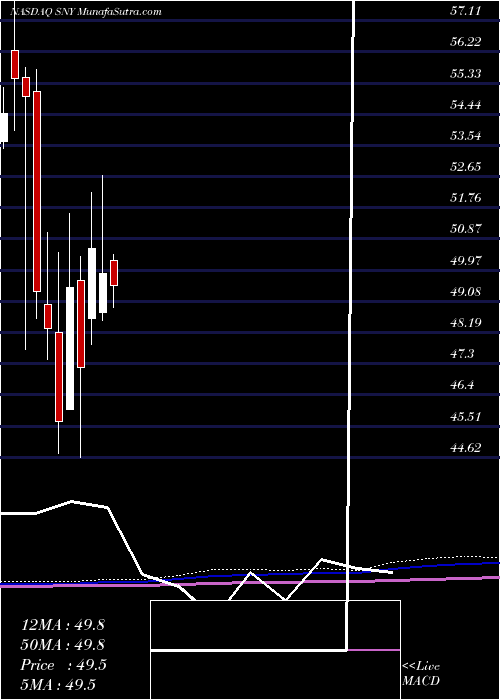Viewport: 500px width, 700px height.
Task: Click the Price : 49.5 readout
Action: 63,665
